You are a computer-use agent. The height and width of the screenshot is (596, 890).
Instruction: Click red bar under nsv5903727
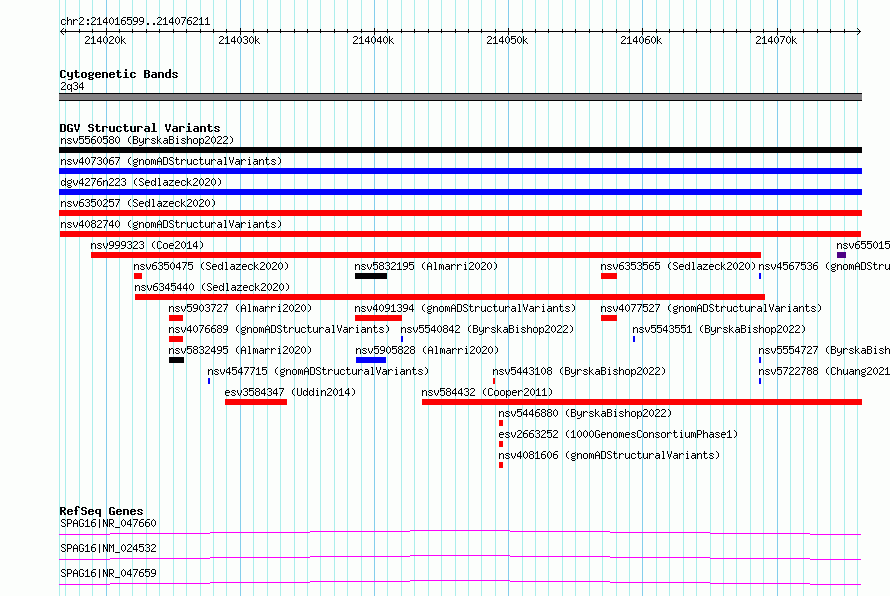tap(176, 318)
